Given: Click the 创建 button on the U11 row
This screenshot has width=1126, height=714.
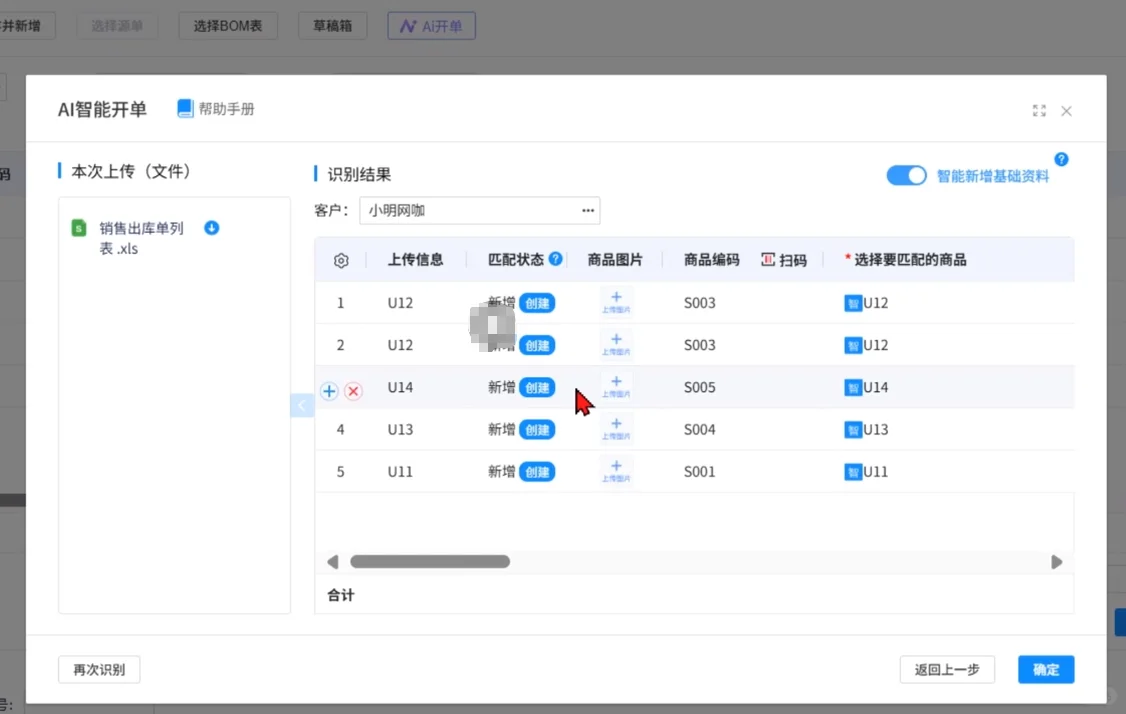Looking at the screenshot, I should click(537, 471).
